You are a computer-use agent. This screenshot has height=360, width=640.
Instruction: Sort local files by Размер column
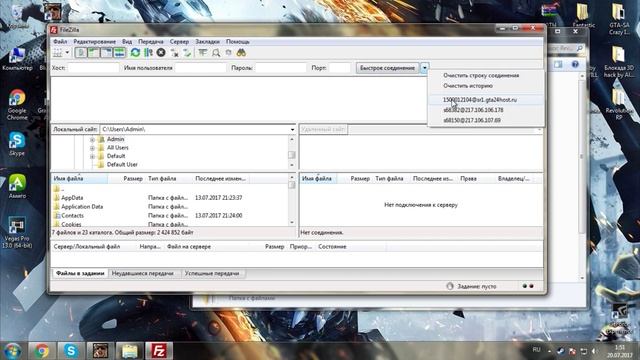click(x=127, y=179)
